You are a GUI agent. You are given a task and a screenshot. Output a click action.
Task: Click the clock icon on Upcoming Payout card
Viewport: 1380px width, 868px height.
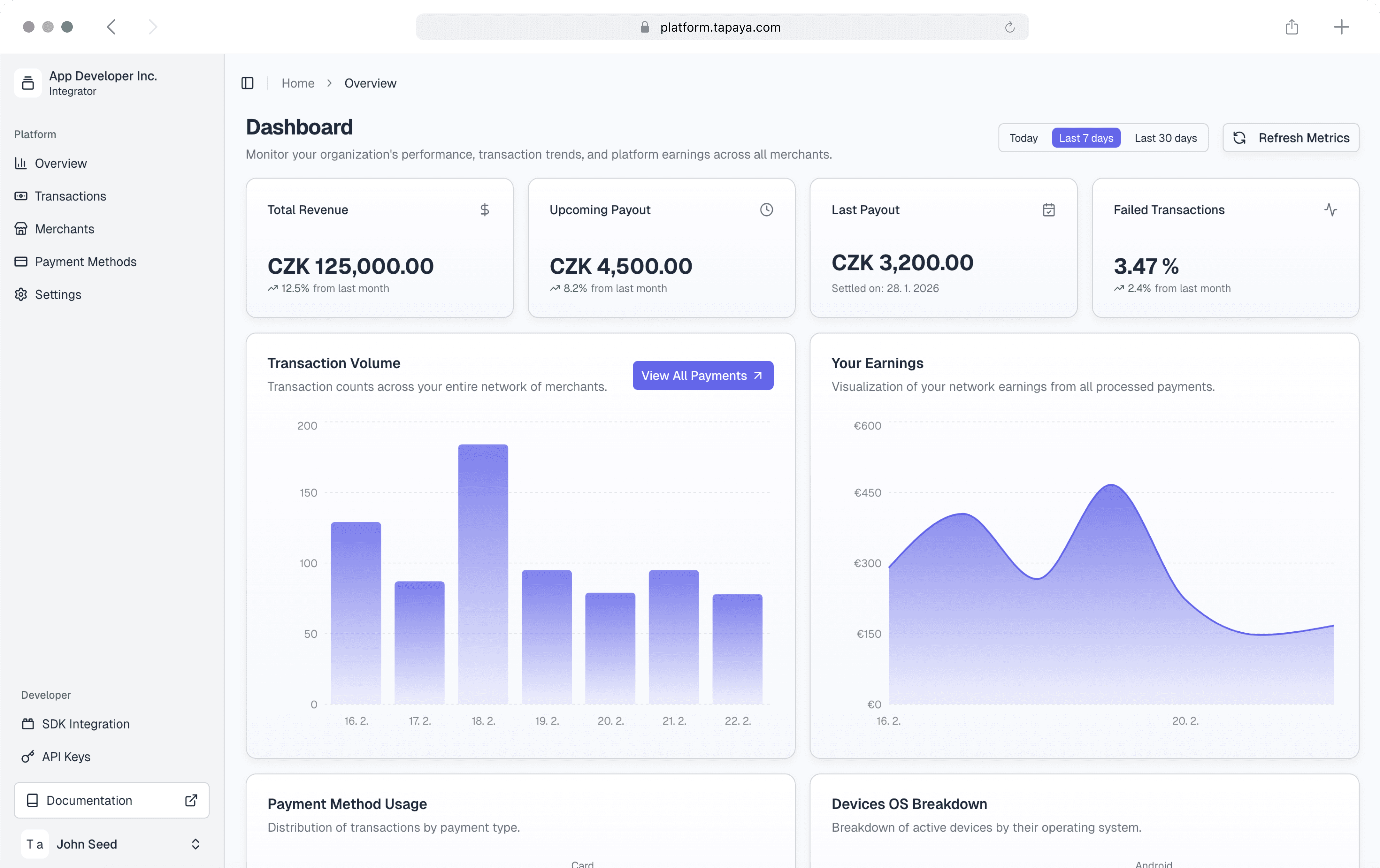(767, 210)
